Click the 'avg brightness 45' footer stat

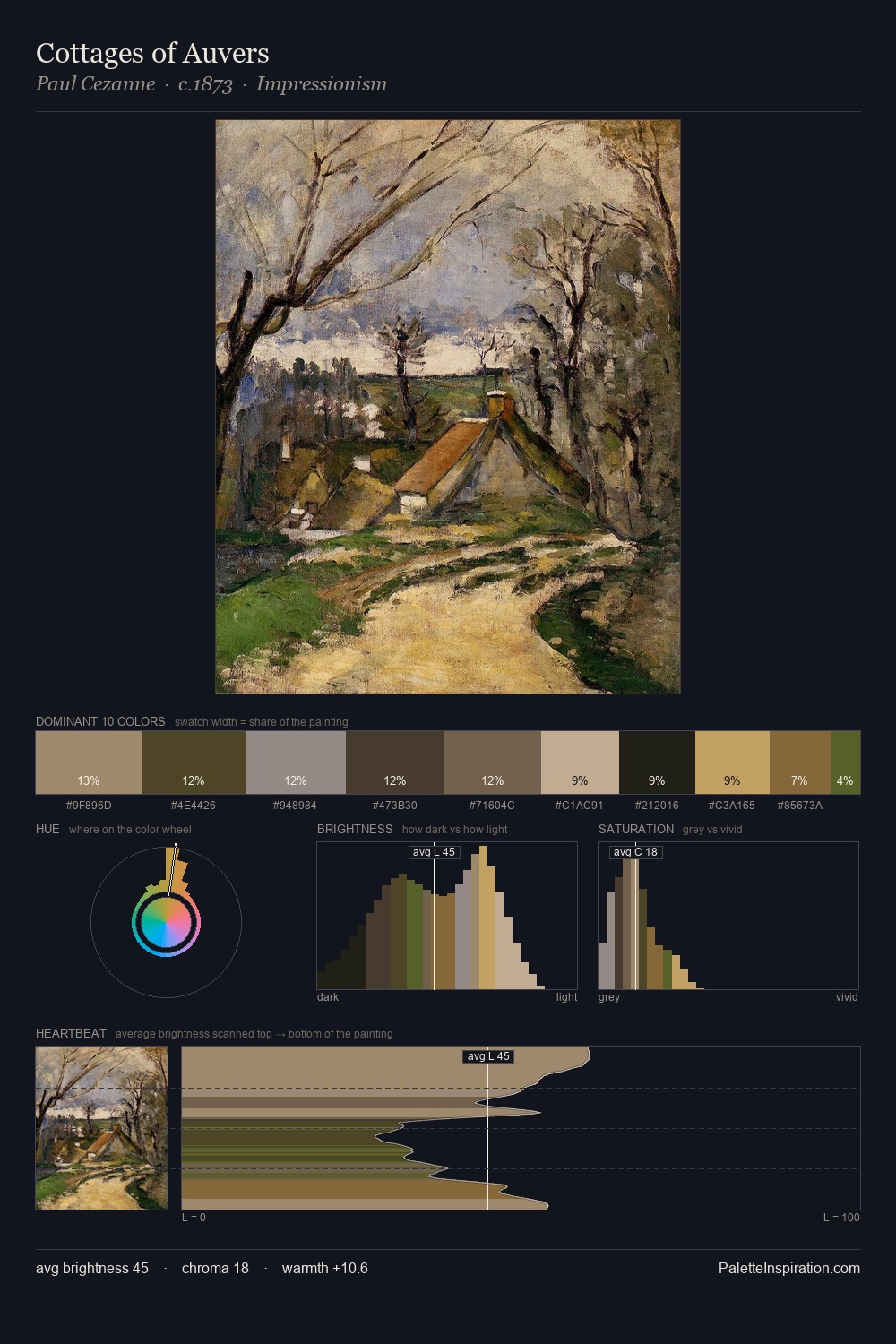point(92,1268)
